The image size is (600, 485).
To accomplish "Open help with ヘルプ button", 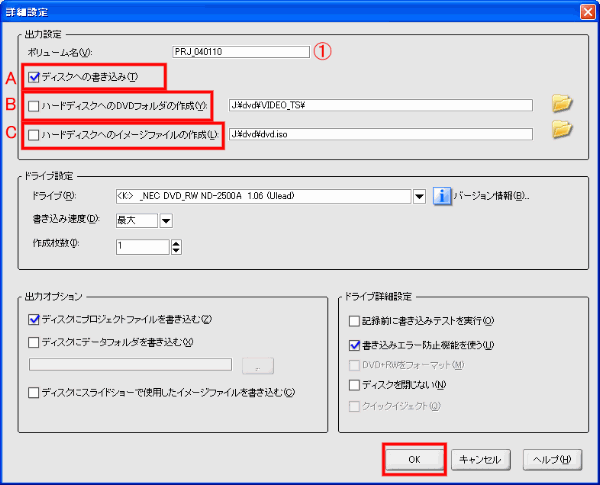I will (x=551, y=459).
